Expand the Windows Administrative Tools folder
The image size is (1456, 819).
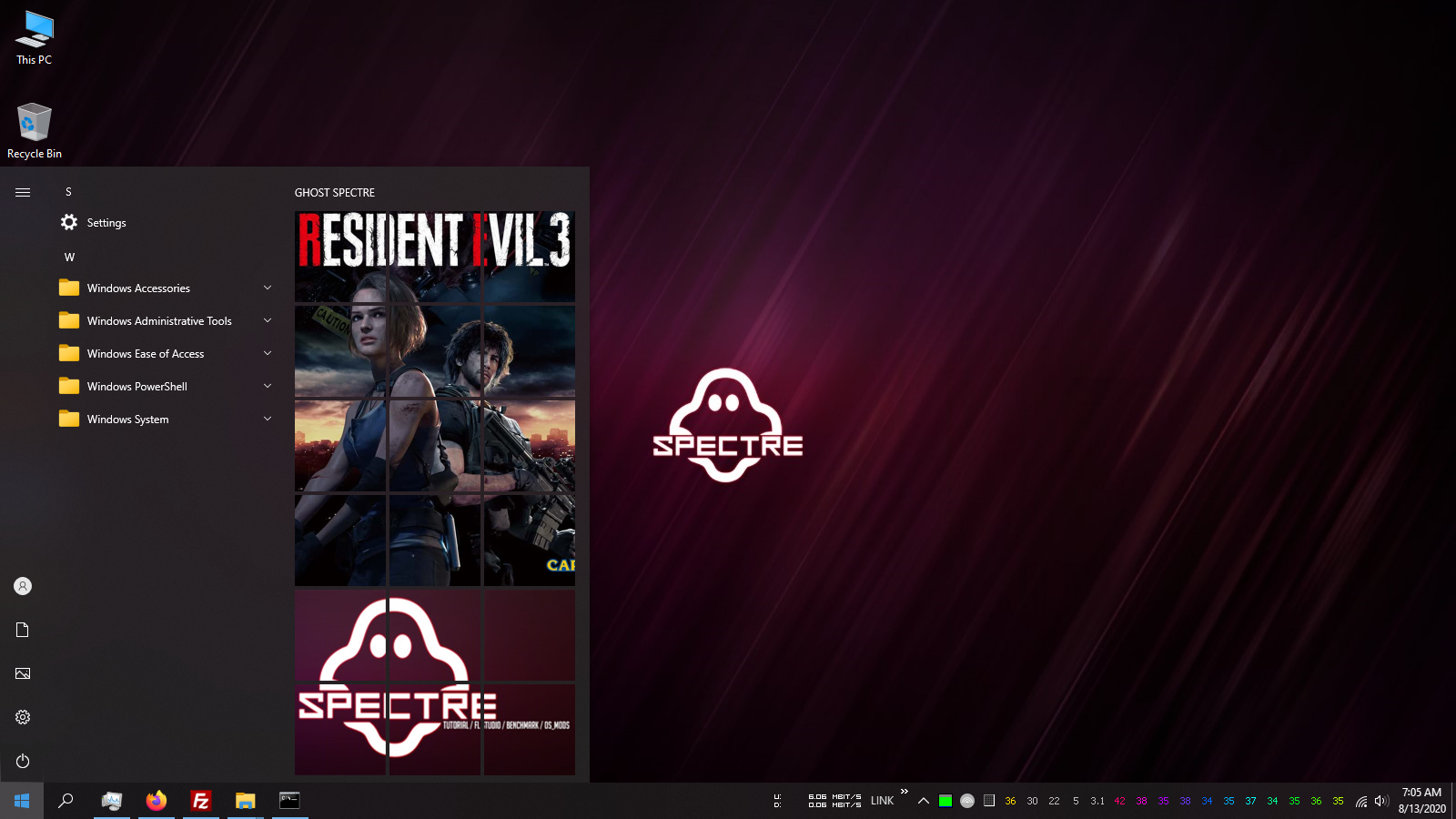tap(167, 321)
